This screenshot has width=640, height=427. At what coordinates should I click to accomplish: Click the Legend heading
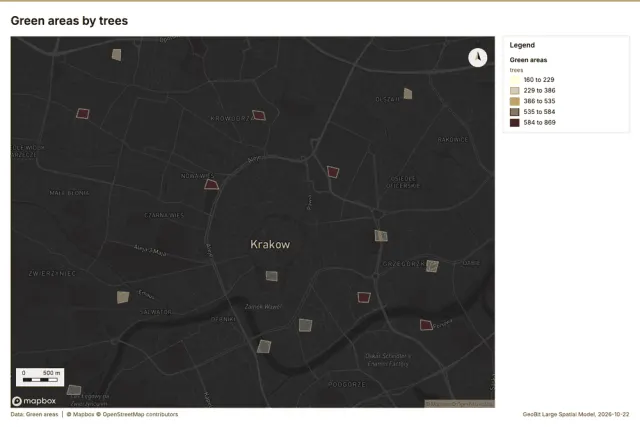[x=522, y=45]
